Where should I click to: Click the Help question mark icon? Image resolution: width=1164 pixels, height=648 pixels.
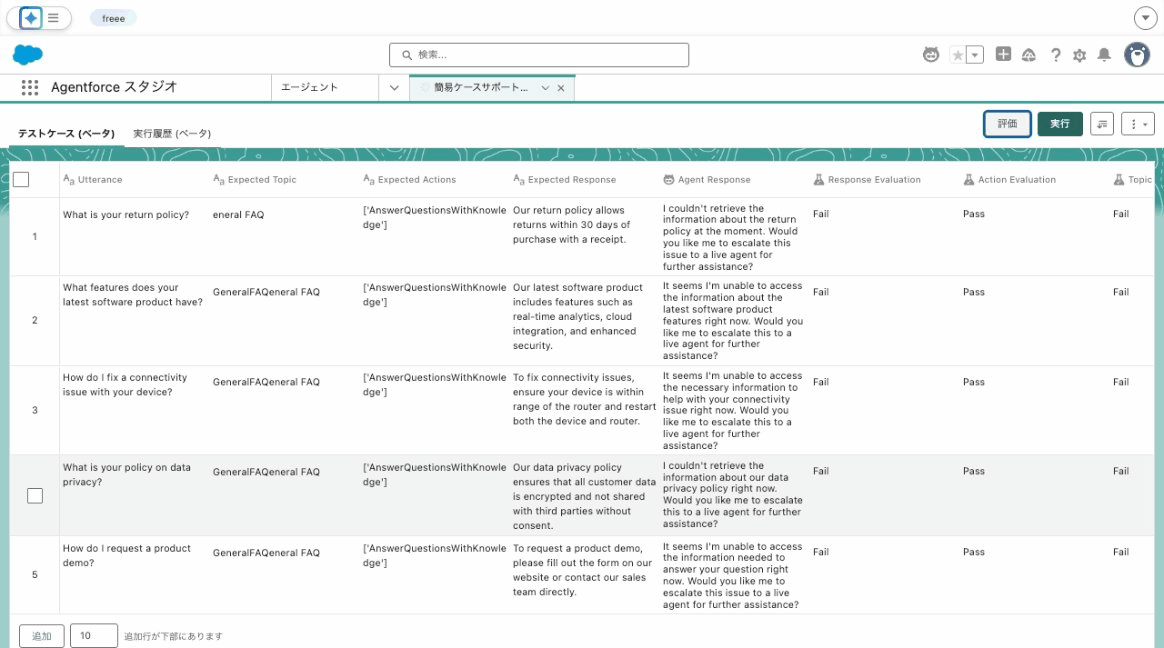(1055, 55)
